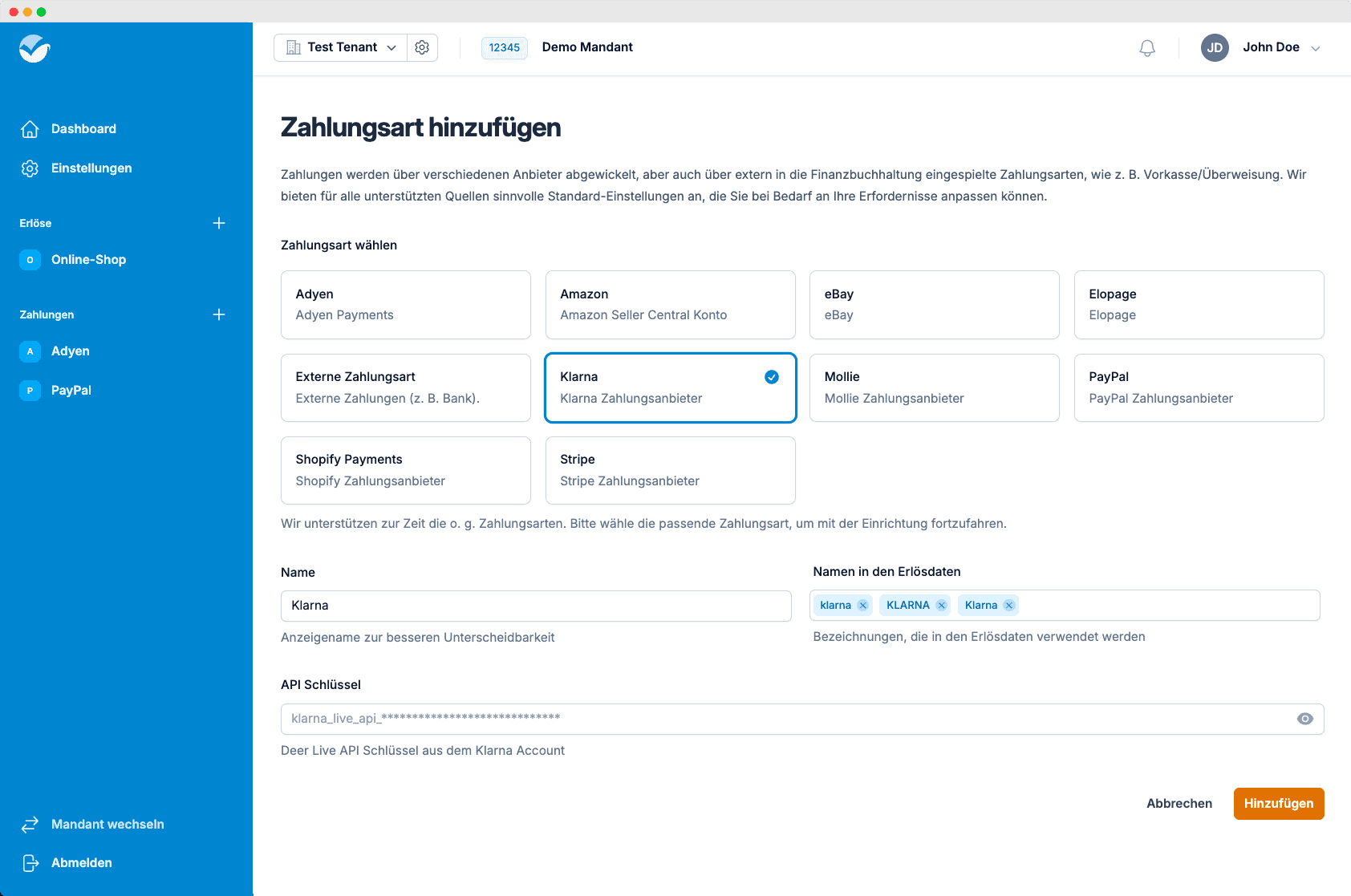This screenshot has height=896, width=1351.
Task: Show the API Schlüssel with eye icon
Action: point(1305,719)
